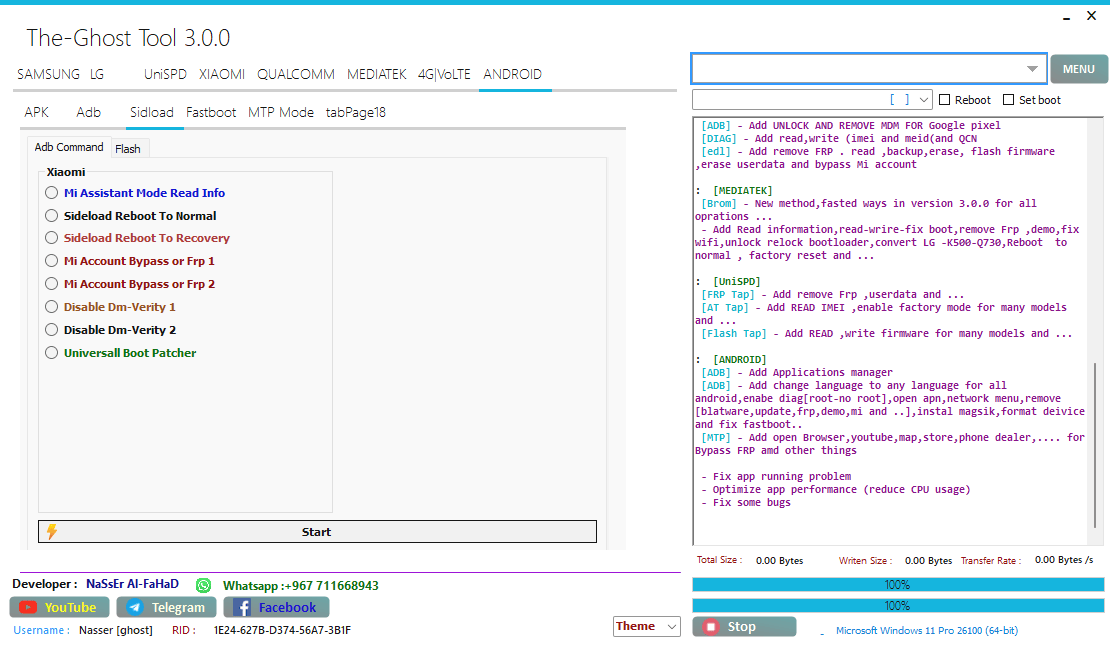Switch to the QUALCOMM tab
Image resolution: width=1110 pixels, height=645 pixels.
(x=295, y=74)
